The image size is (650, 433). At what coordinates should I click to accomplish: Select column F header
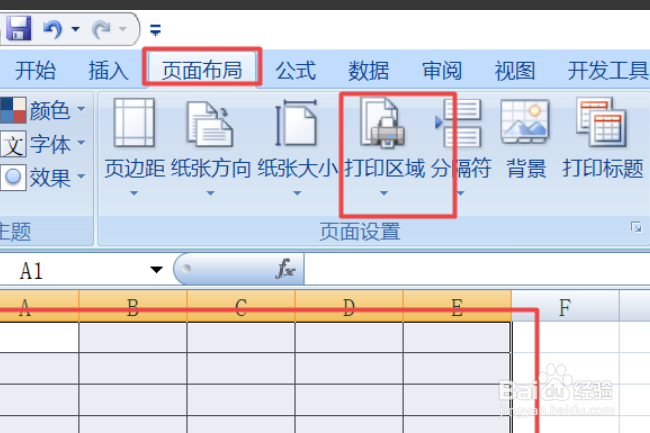point(565,307)
